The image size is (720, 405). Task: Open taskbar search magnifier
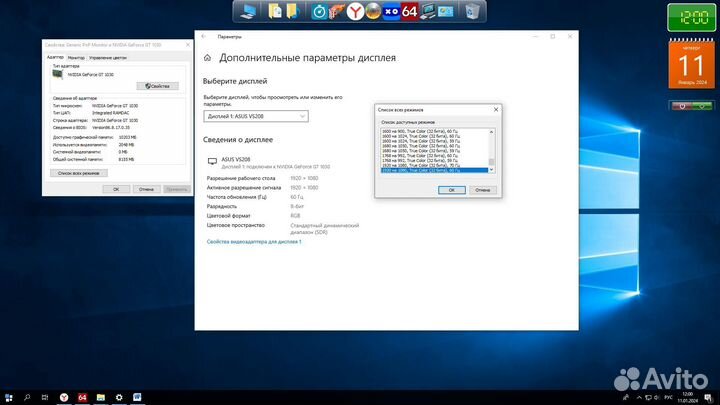click(x=27, y=397)
